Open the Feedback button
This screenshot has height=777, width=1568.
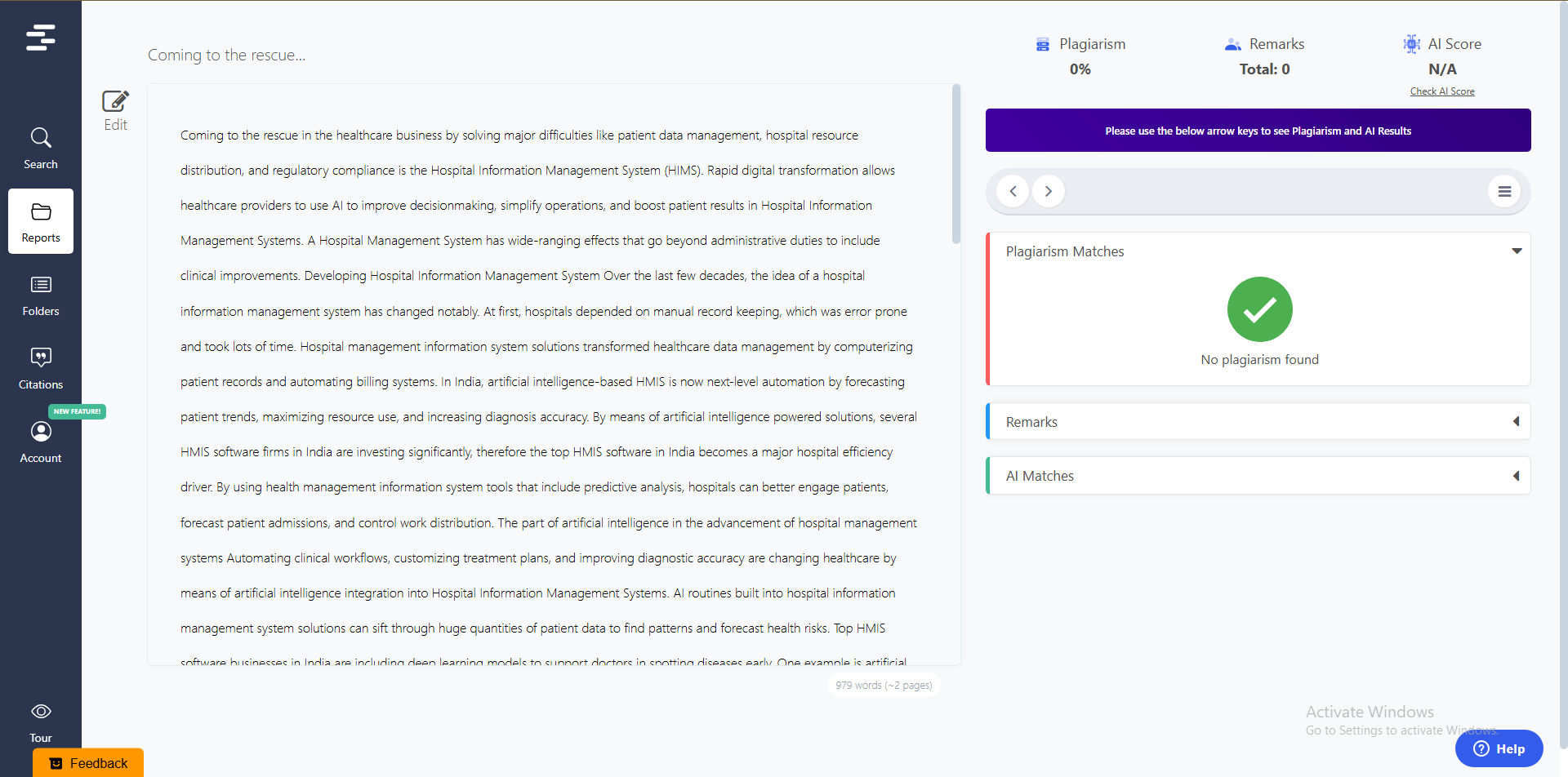tap(88, 763)
